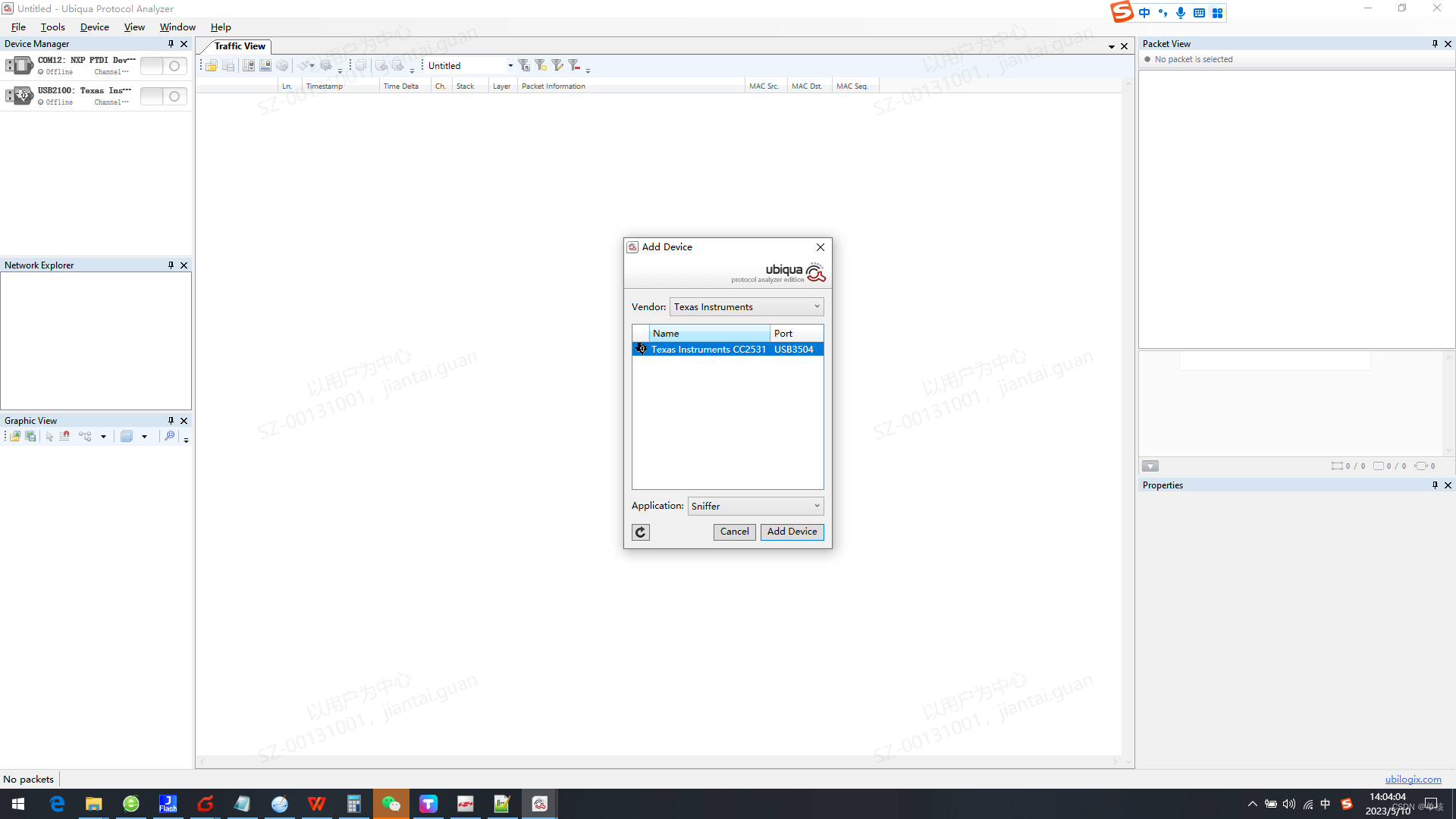Open the gear options toolbar icon
The width and height of the screenshot is (1456, 819).
[x=326, y=66]
